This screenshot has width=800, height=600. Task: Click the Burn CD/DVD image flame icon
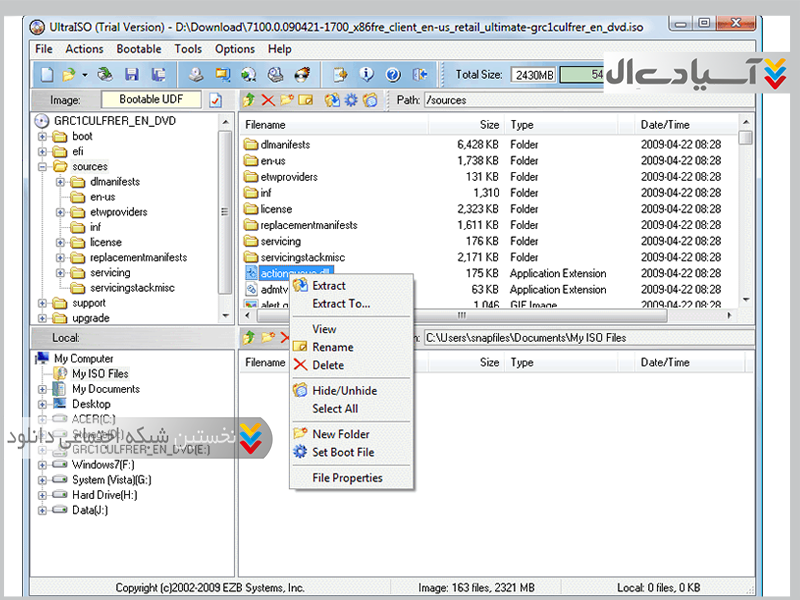[300, 74]
